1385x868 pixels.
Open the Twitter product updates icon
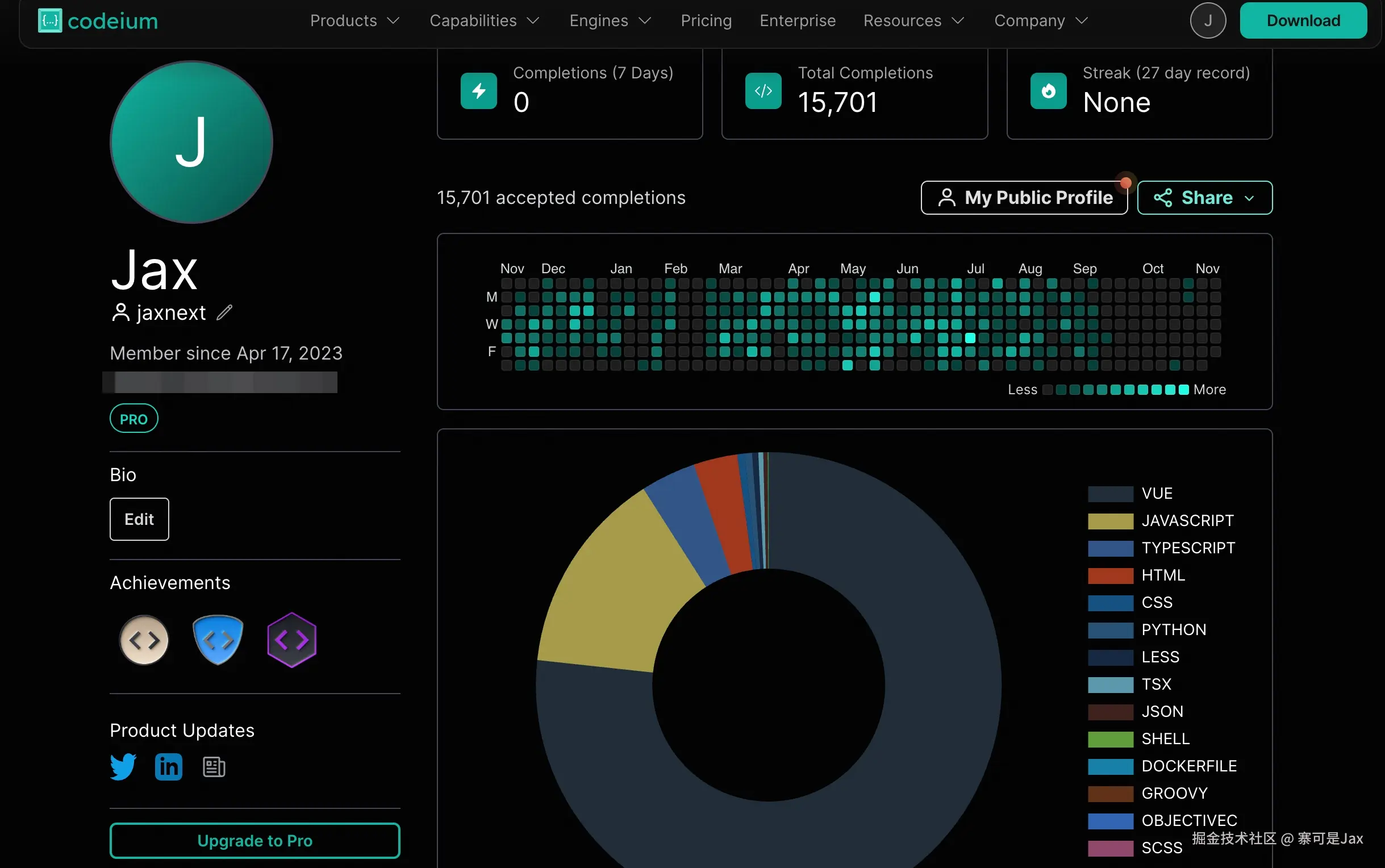click(x=123, y=766)
